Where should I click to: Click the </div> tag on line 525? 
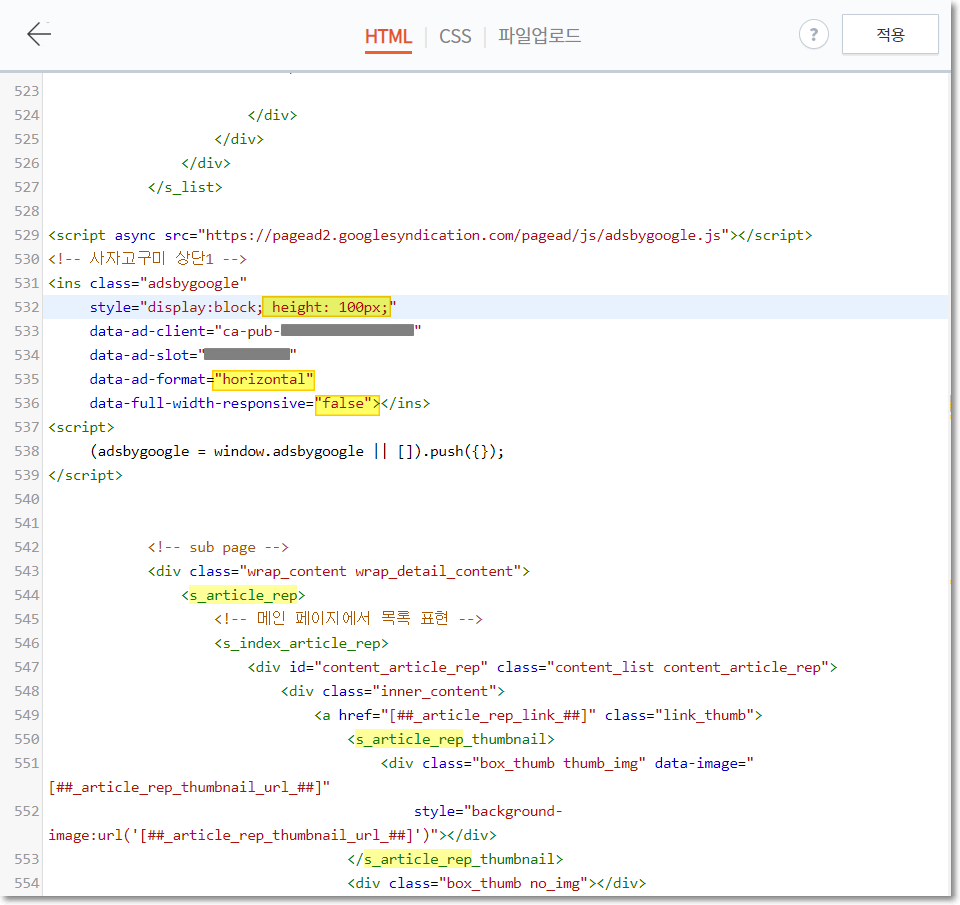tap(239, 139)
